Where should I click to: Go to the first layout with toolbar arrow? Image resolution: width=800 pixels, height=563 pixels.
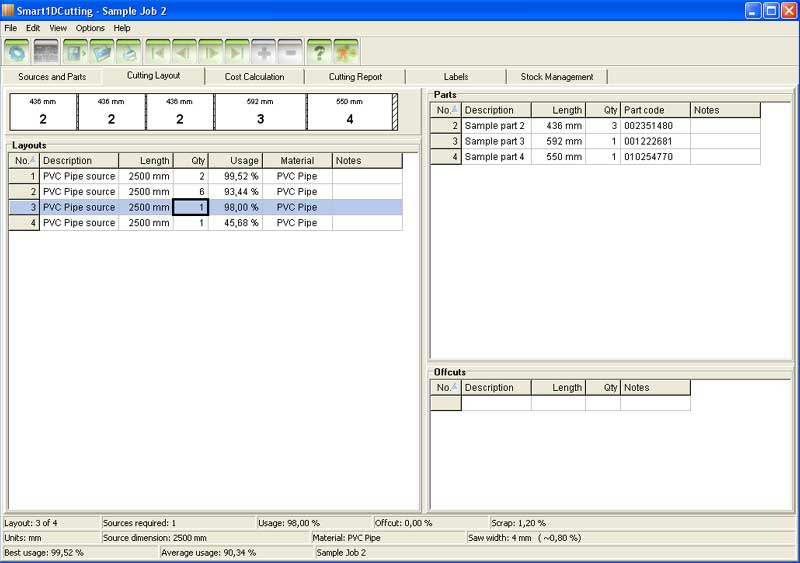158,52
